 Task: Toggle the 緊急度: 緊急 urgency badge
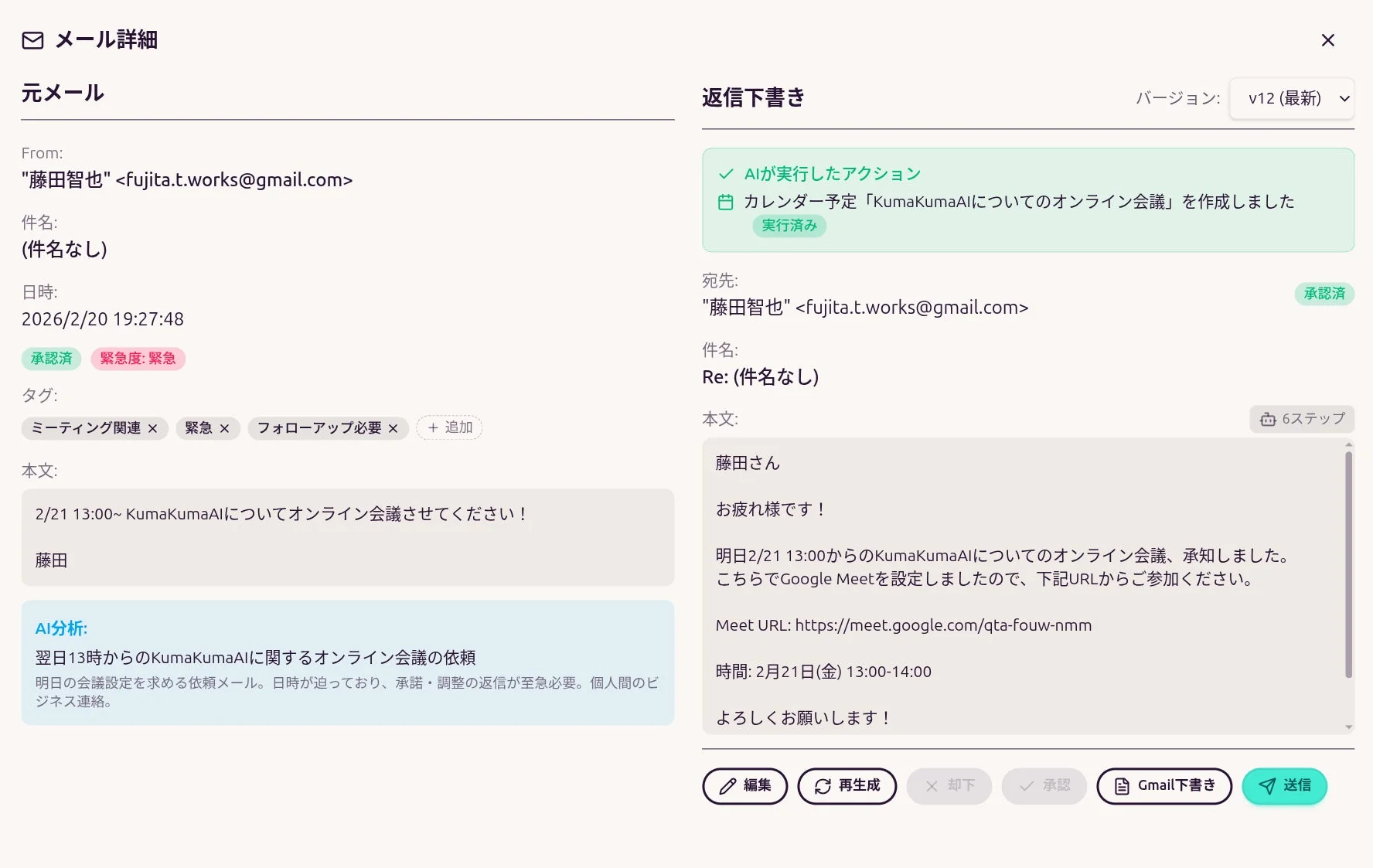click(x=138, y=359)
